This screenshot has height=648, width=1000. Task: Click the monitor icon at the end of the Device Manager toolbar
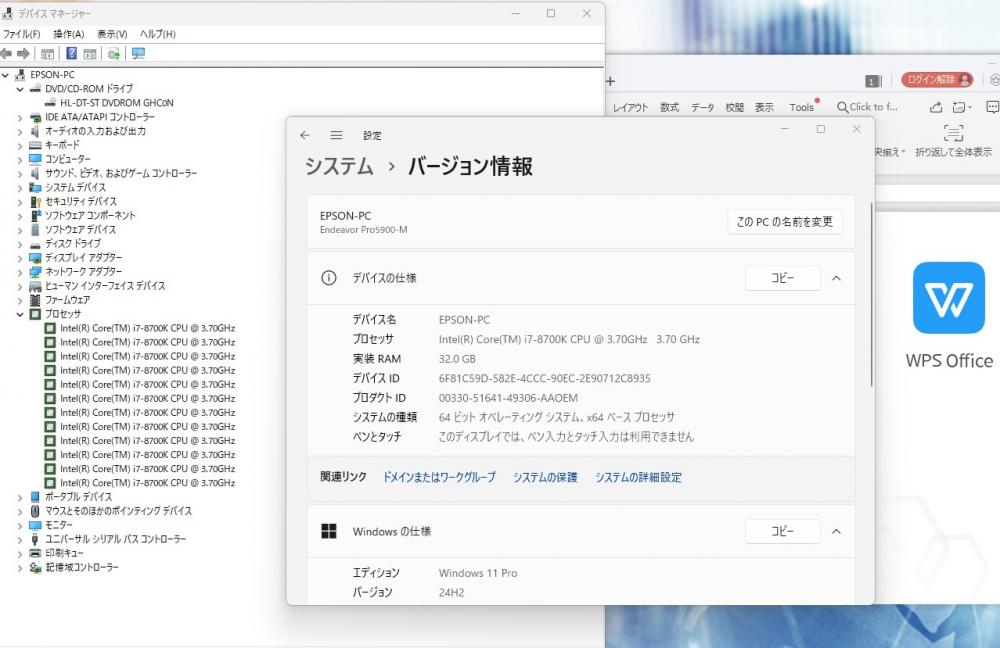[138, 54]
